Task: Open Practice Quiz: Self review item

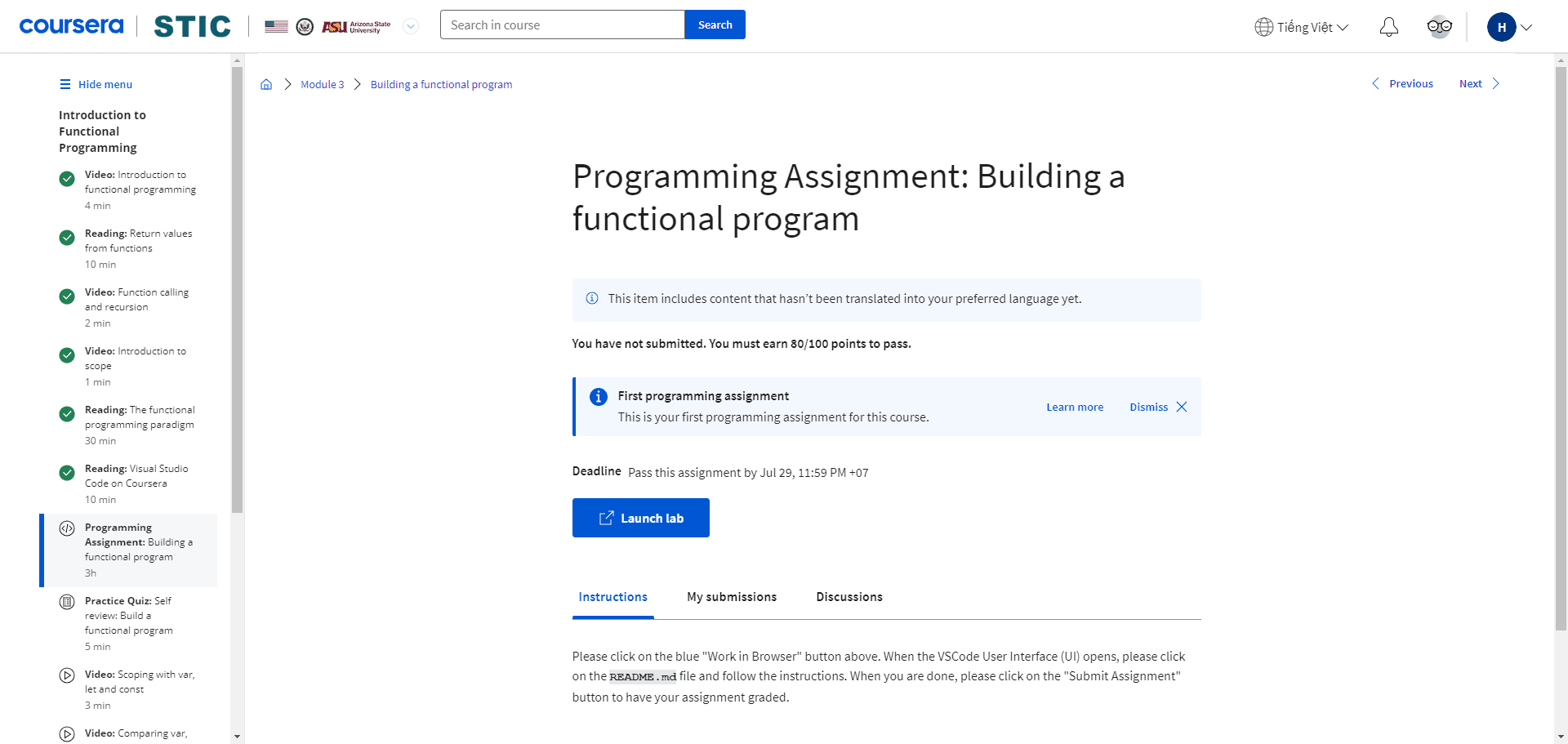Action: pyautogui.click(x=130, y=623)
